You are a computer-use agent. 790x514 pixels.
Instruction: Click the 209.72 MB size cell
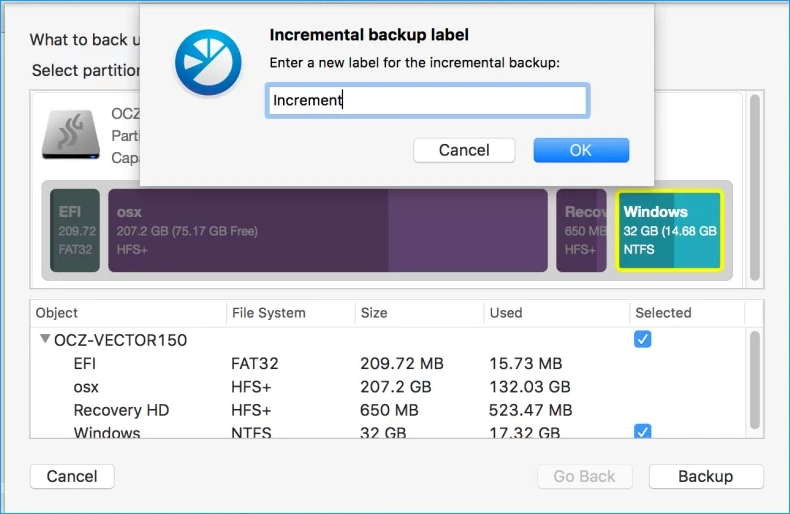(x=402, y=363)
